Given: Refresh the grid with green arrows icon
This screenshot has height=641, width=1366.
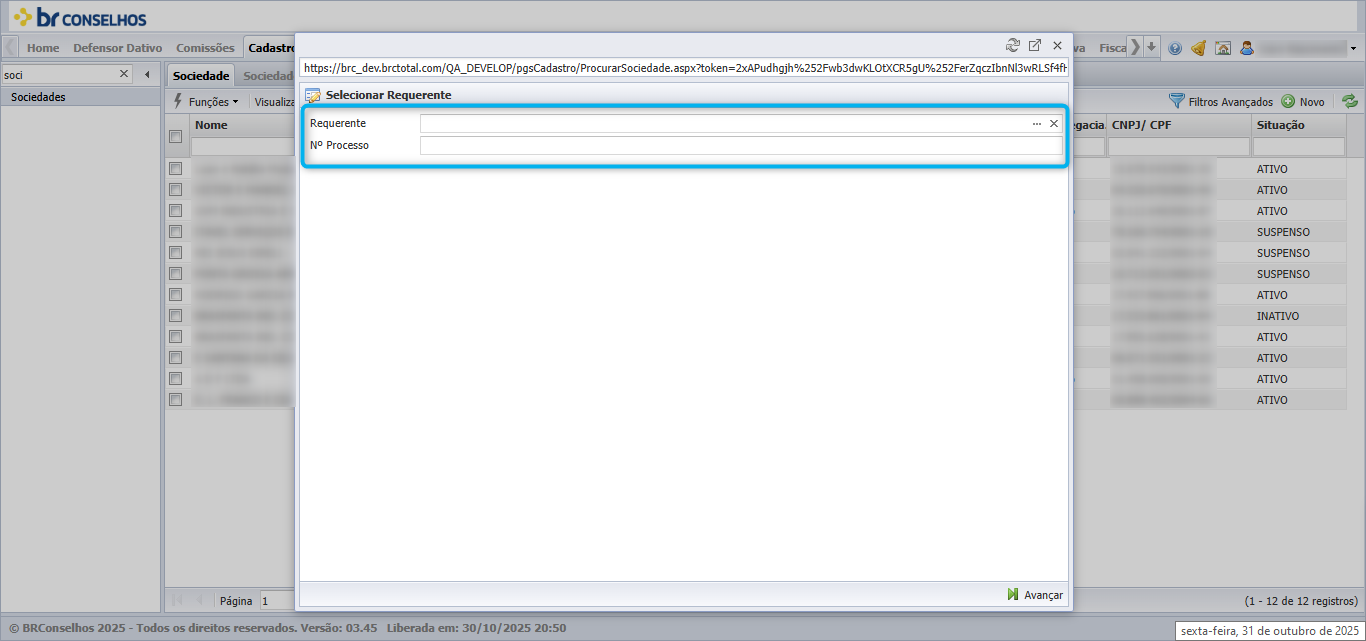Looking at the screenshot, I should point(1350,101).
